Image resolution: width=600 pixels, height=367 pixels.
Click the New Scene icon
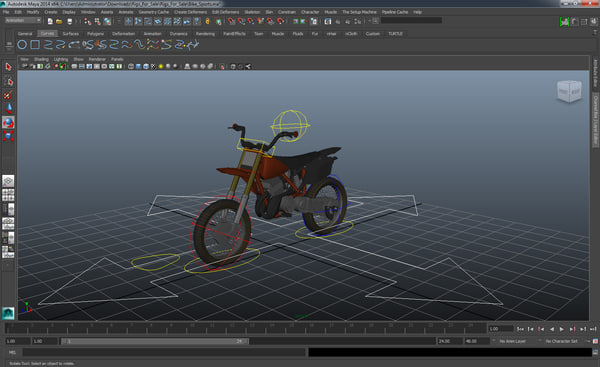coord(50,21)
